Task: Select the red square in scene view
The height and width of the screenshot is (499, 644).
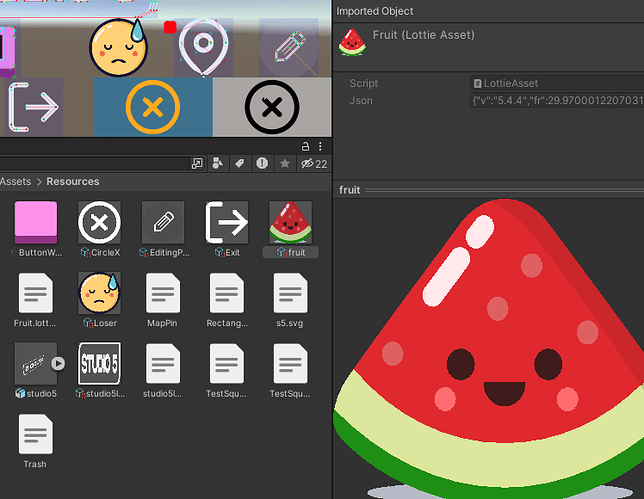Action: 170,27
